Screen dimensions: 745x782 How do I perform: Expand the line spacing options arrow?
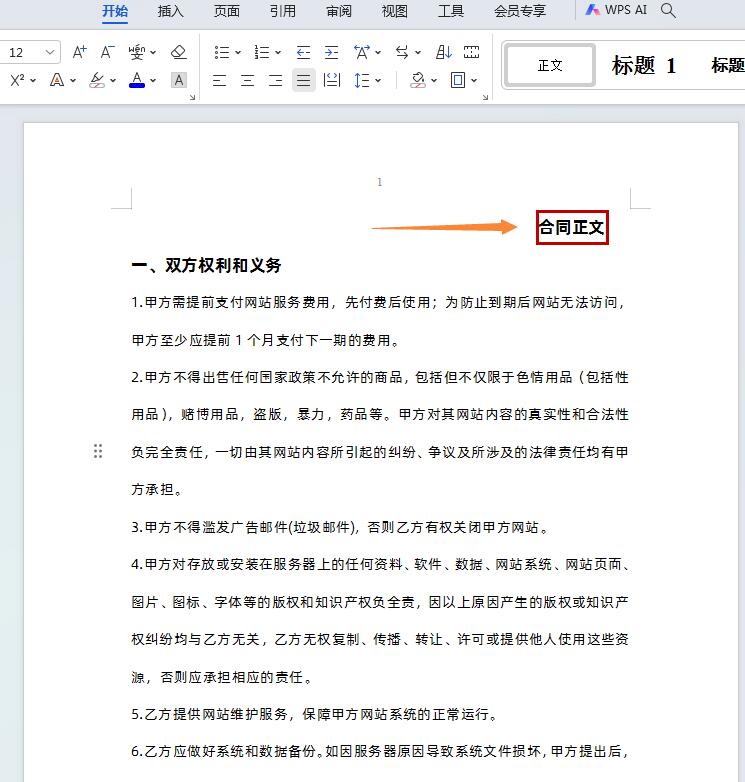(378, 80)
